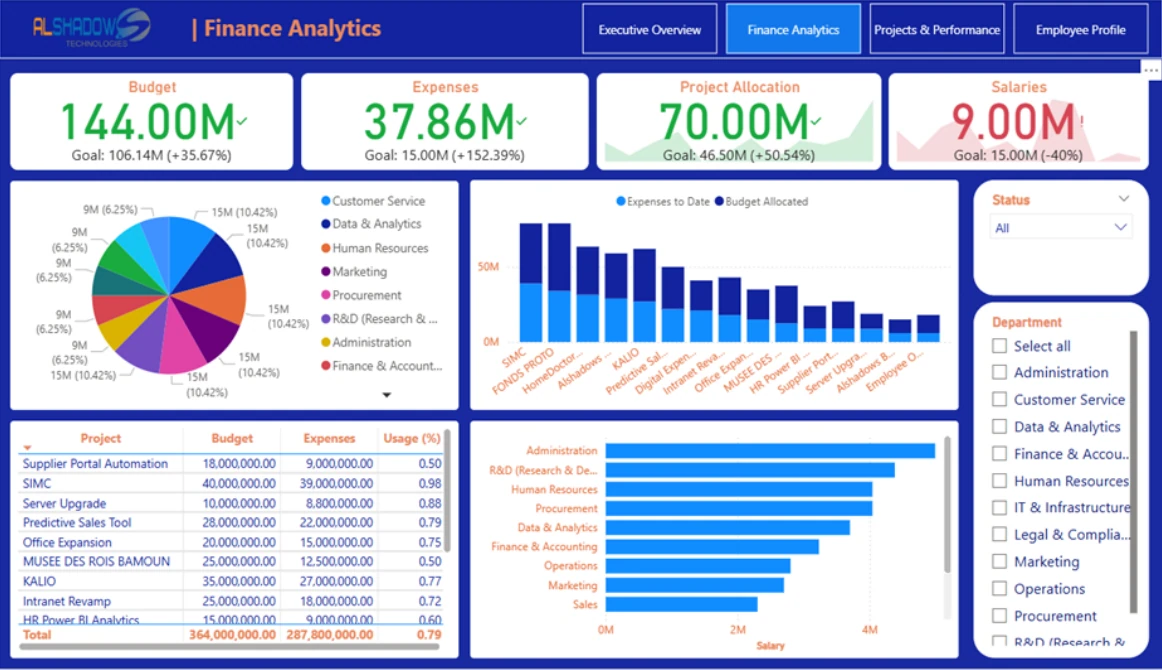Select the Intranet Revamp row

pyautogui.click(x=231, y=601)
